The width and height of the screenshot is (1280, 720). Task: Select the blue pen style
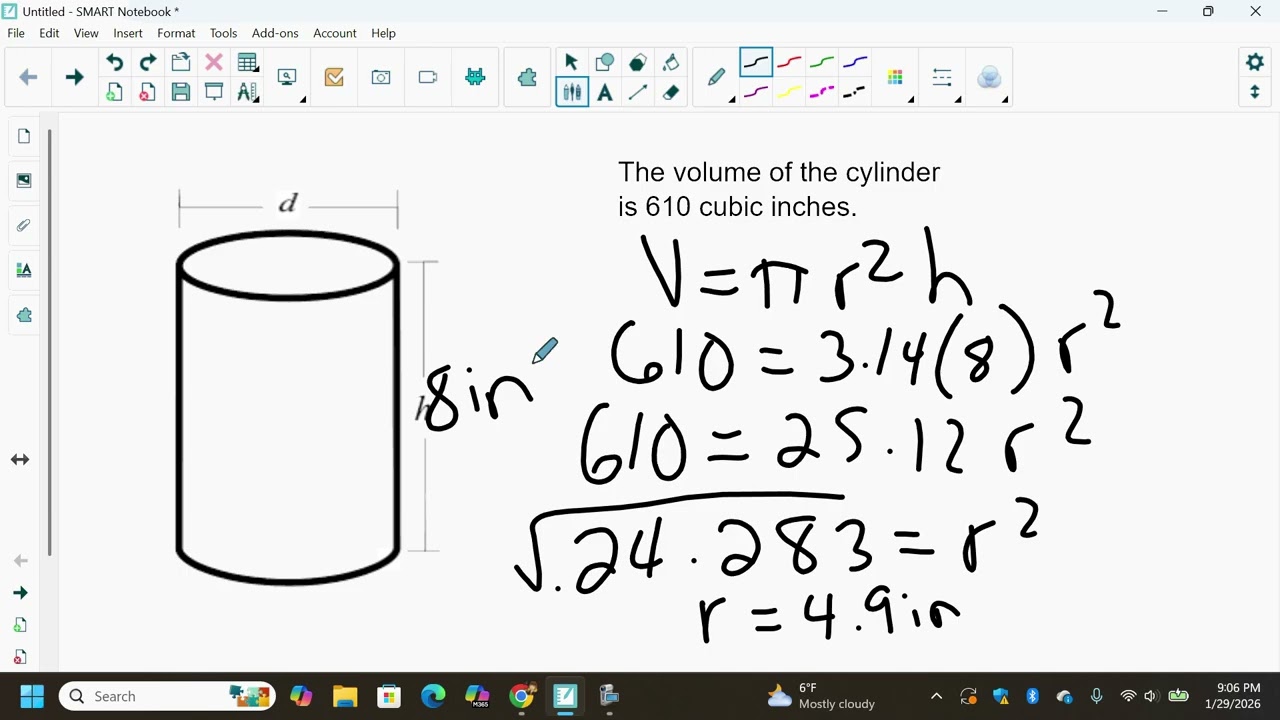point(855,63)
